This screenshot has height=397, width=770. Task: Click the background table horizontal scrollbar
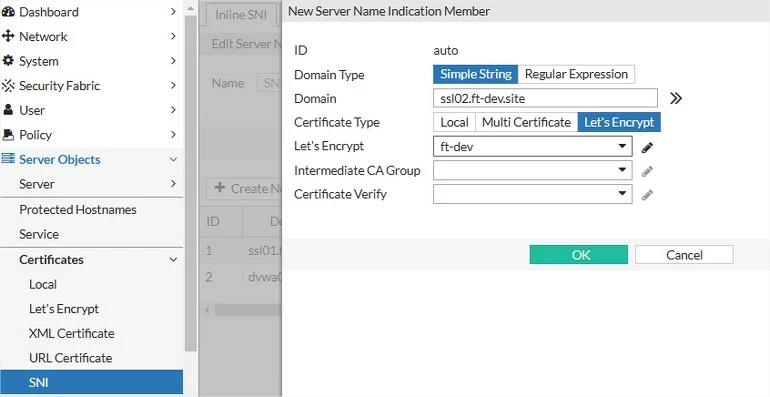(248, 310)
